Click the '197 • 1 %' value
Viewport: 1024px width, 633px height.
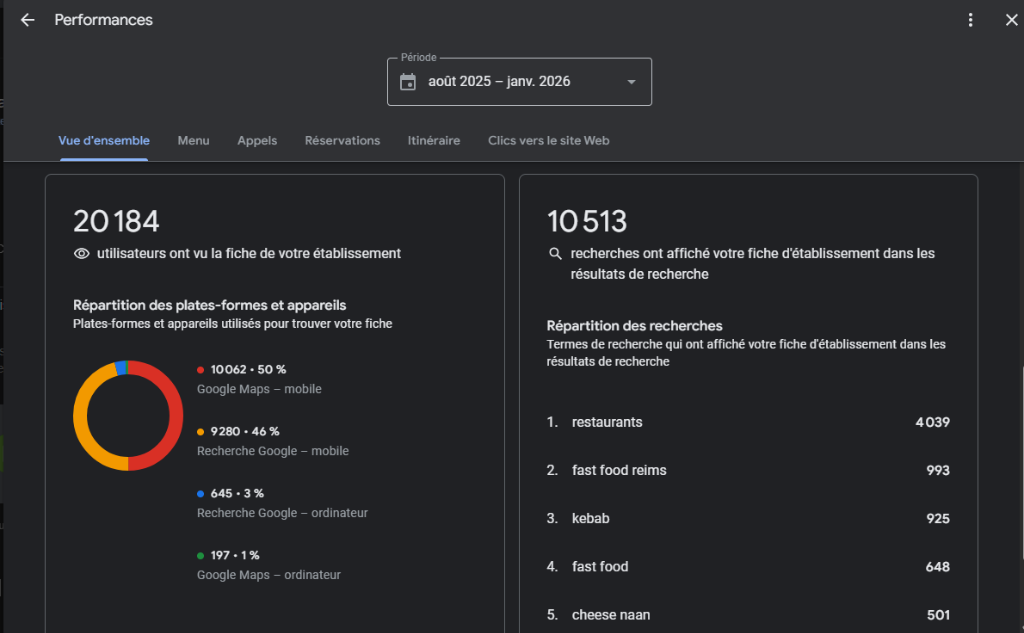pyautogui.click(x=235, y=556)
